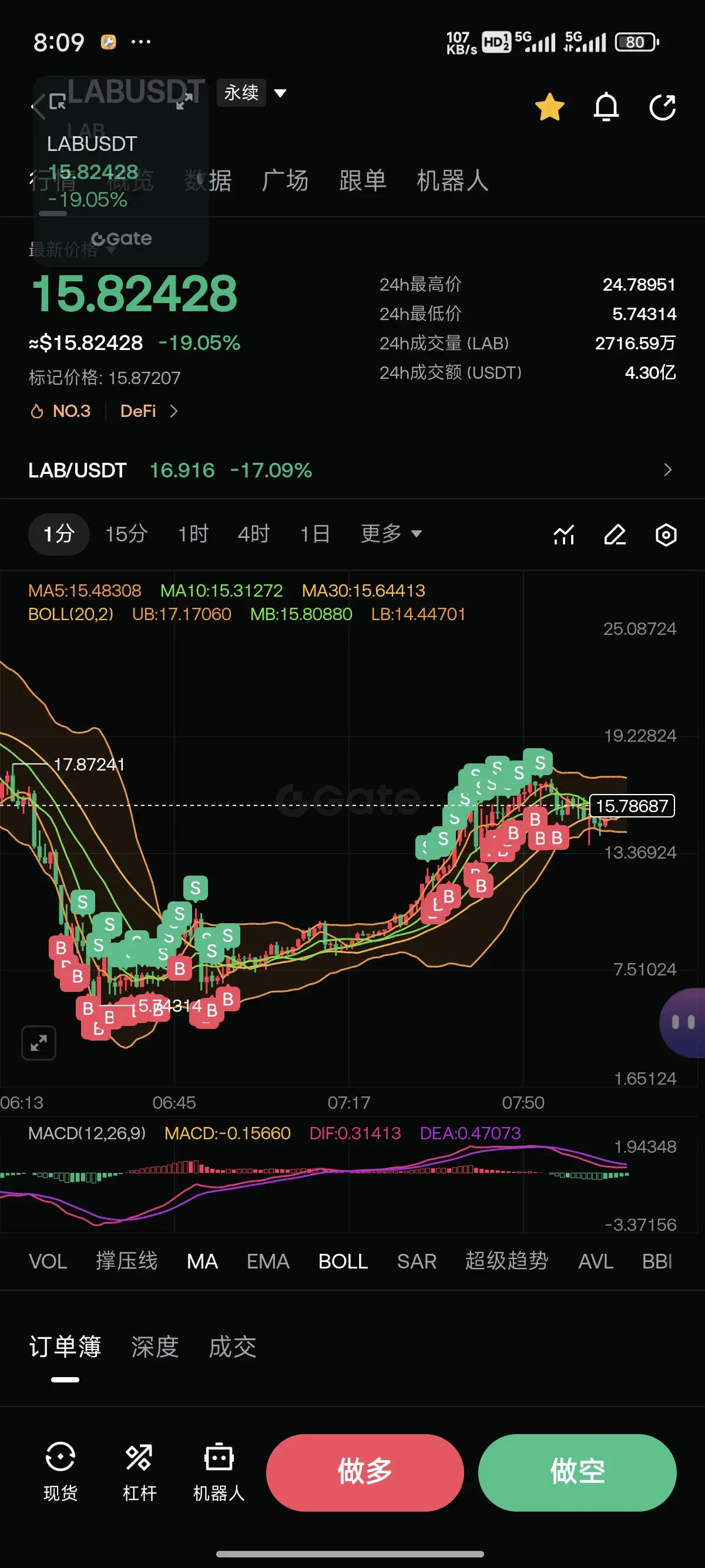The width and height of the screenshot is (705, 1568).
Task: Toggle the SAR indicator
Action: (x=417, y=1261)
